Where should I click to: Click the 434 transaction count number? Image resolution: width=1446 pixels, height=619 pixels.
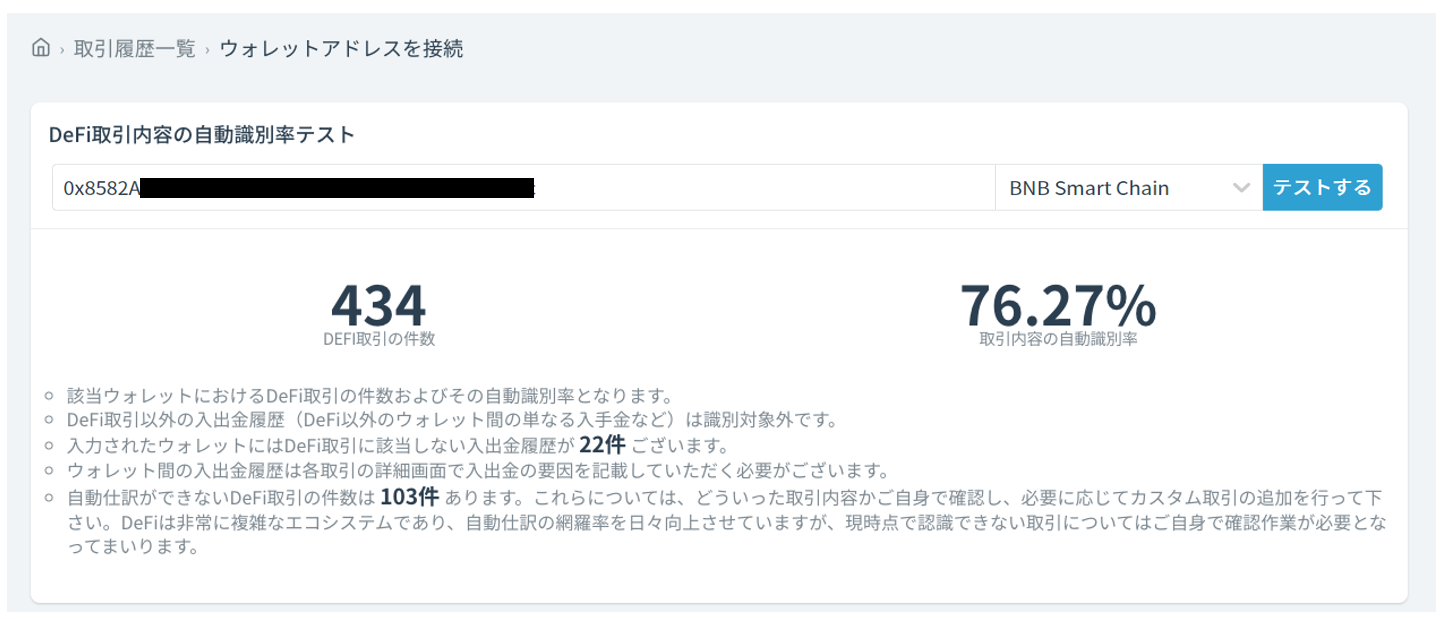378,304
